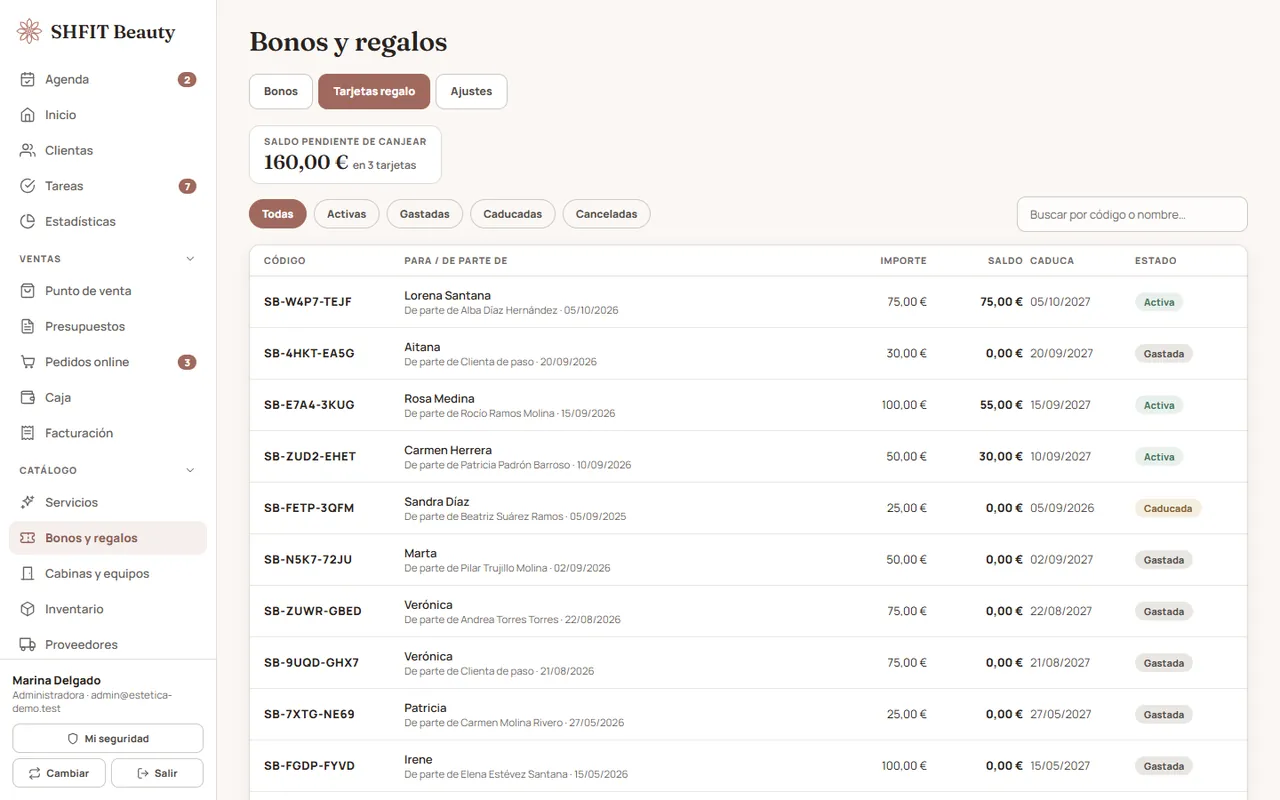Collapse the Catálogo section chevron

click(191, 470)
